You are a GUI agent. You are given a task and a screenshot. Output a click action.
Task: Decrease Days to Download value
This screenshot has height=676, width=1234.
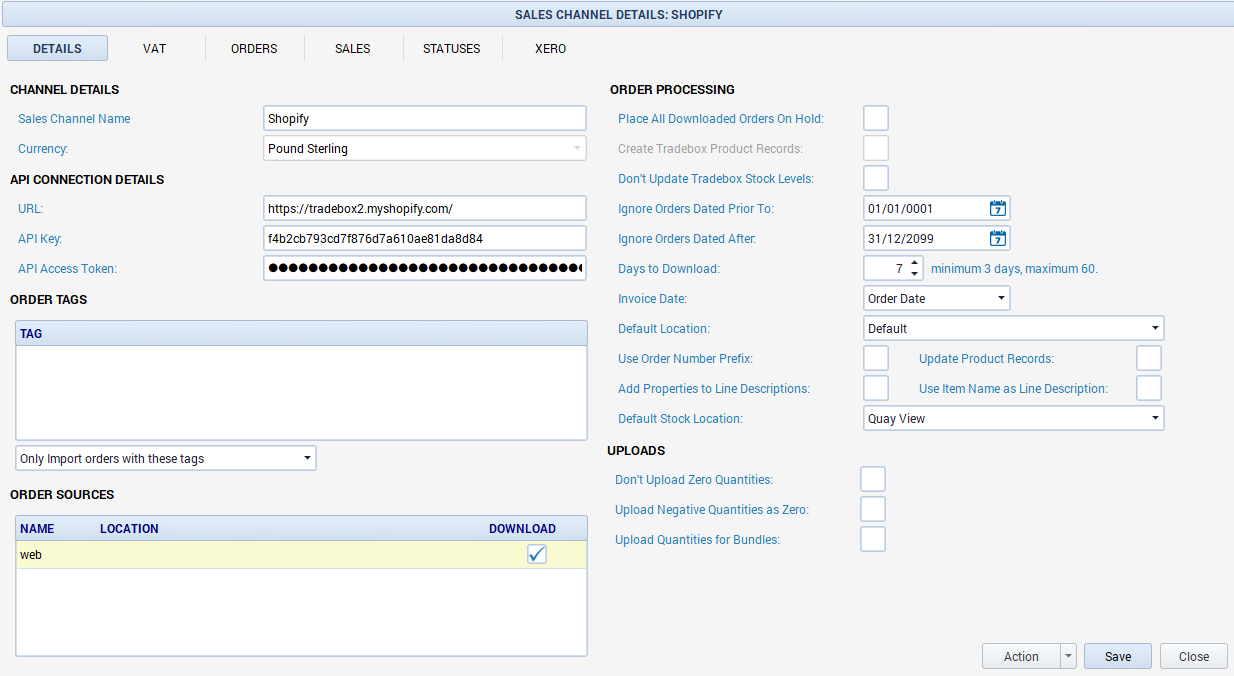915,274
